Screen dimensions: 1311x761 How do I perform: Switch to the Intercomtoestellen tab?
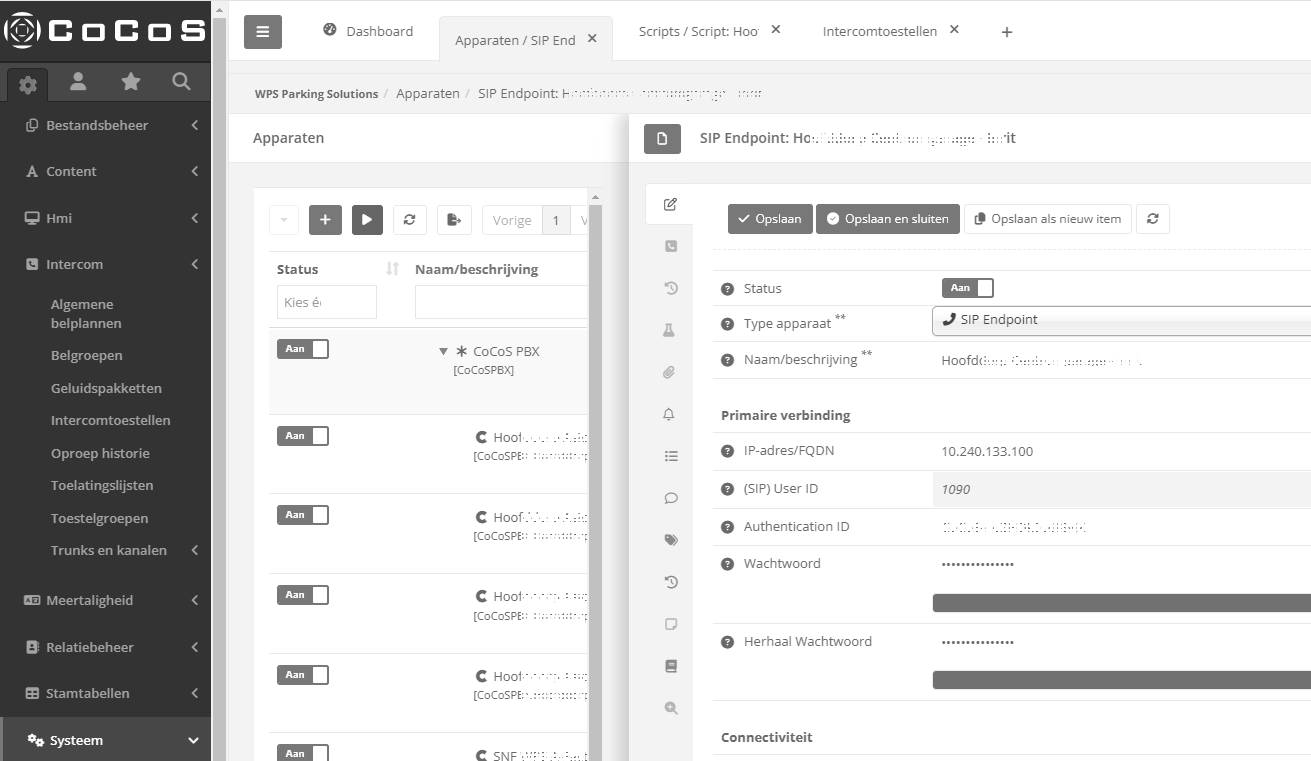coord(879,31)
